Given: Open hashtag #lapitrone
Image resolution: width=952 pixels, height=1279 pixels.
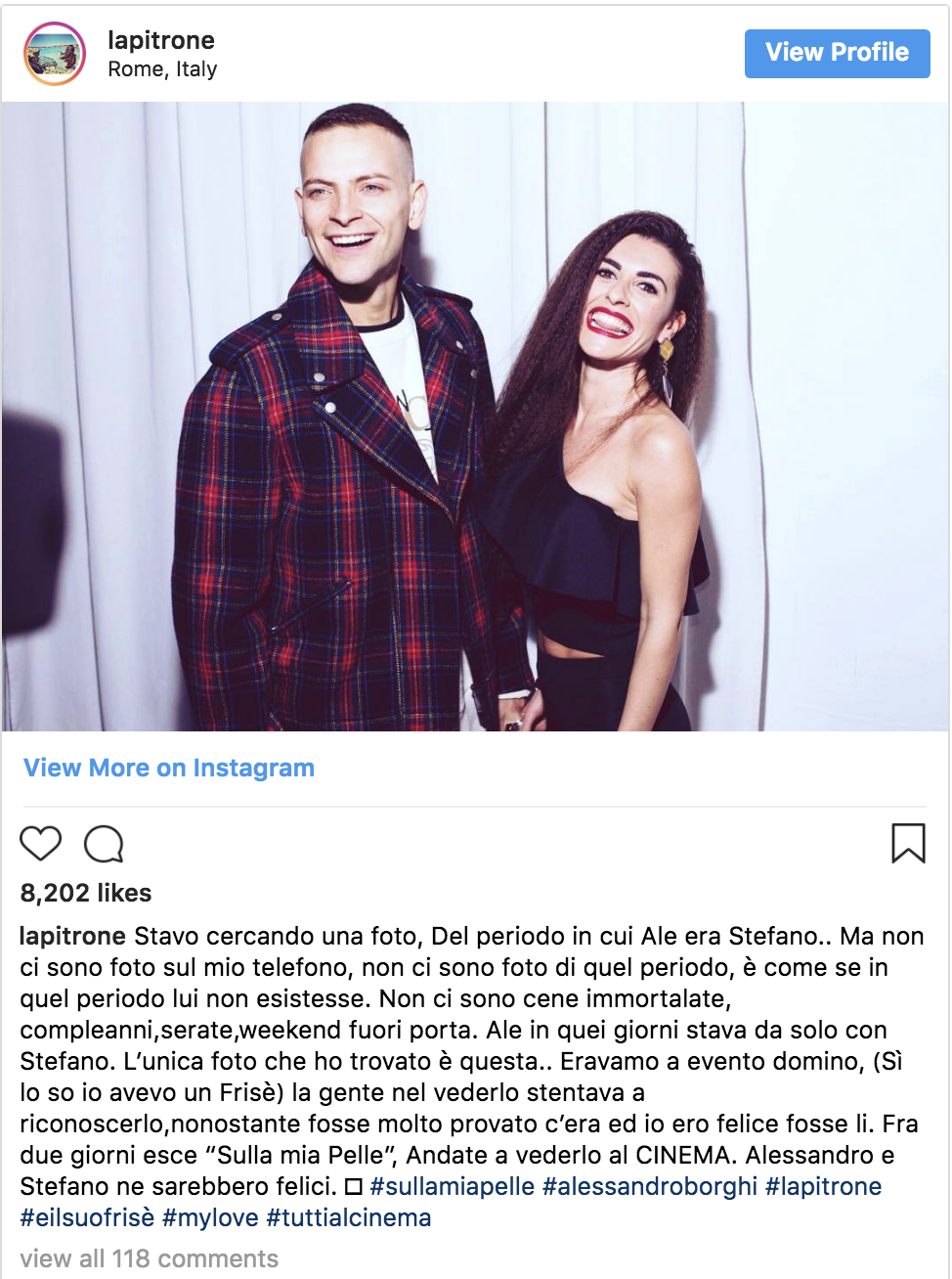Looking at the screenshot, I should (824, 1187).
